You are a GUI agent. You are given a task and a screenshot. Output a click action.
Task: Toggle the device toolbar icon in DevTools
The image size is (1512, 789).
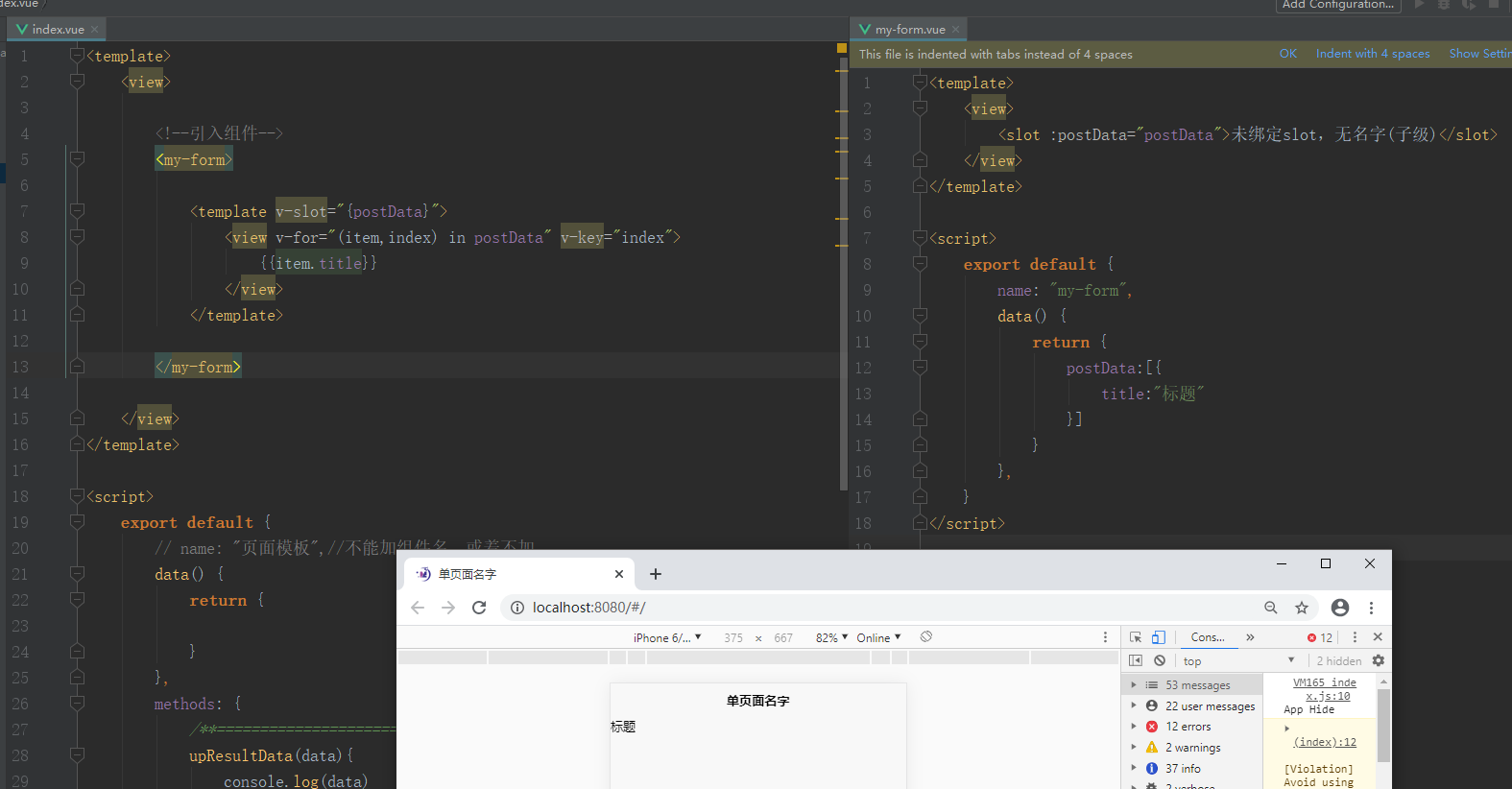pos(1159,637)
